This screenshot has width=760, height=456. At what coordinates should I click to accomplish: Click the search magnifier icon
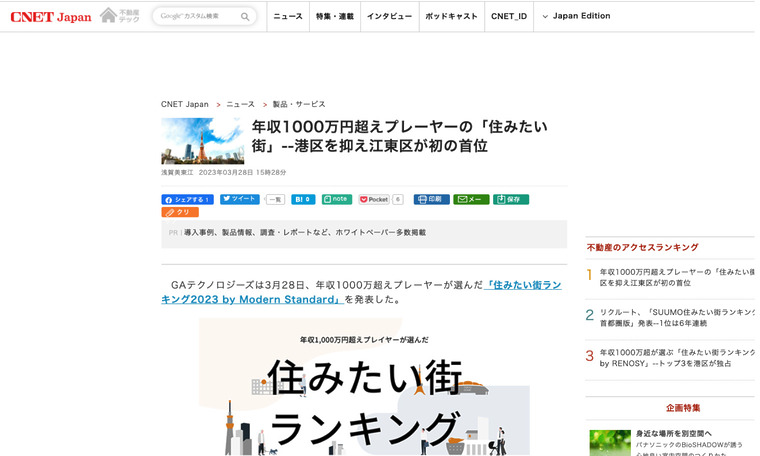point(246,17)
